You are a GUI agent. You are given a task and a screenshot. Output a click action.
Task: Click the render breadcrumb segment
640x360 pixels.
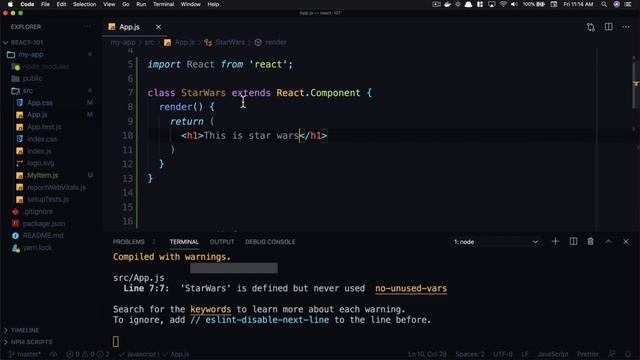pos(276,42)
